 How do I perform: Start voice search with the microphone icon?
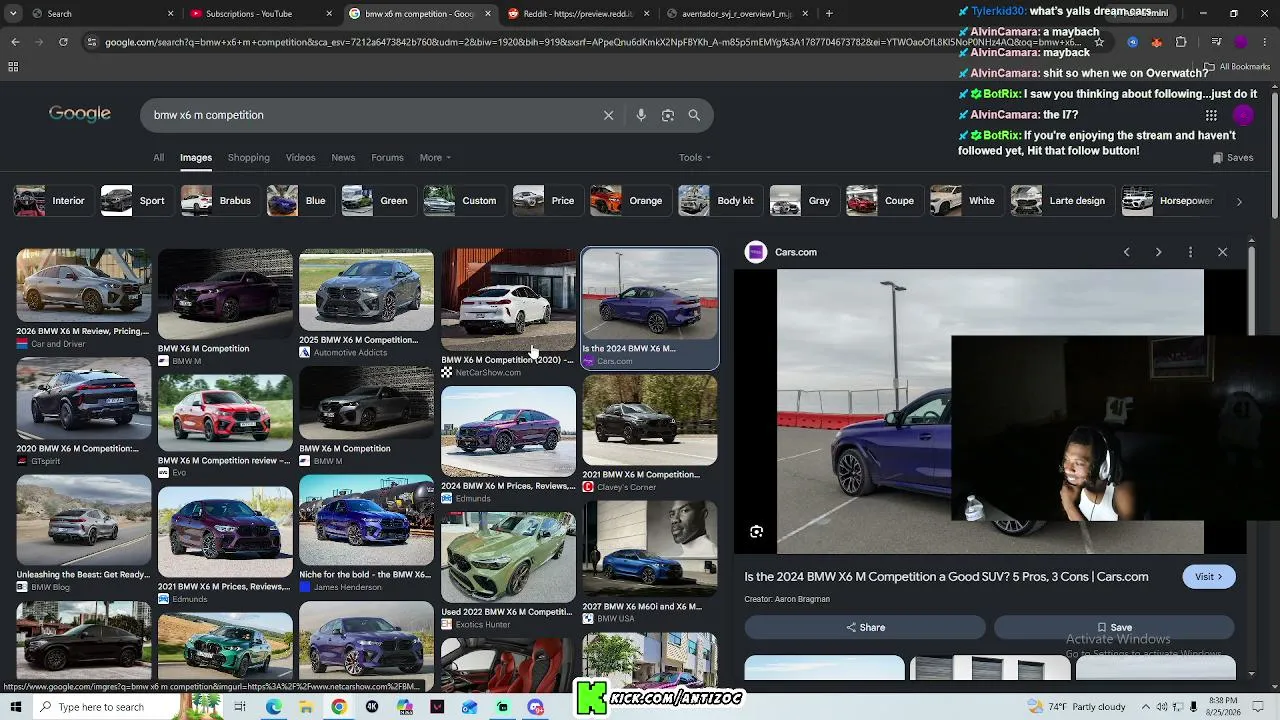click(x=641, y=115)
